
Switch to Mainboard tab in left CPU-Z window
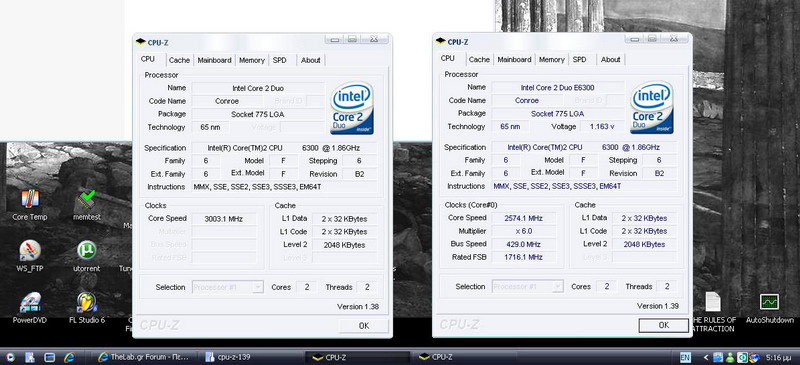[214, 60]
